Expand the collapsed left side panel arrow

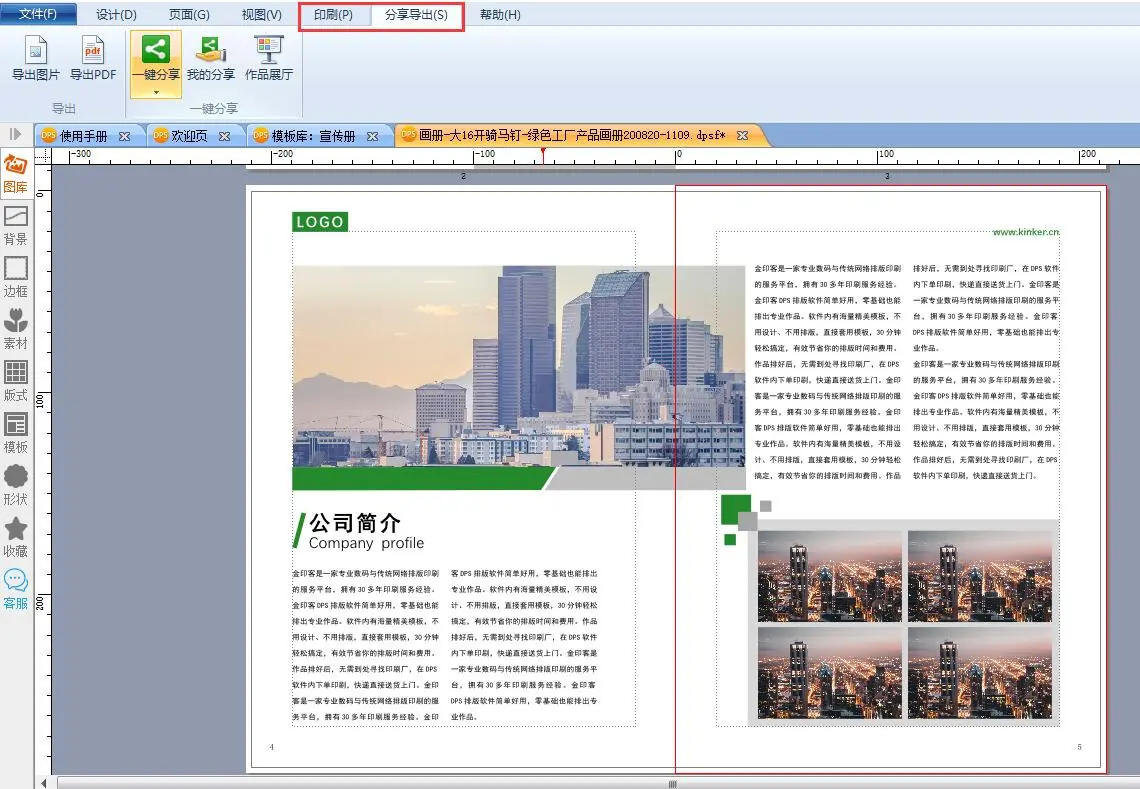[16, 134]
